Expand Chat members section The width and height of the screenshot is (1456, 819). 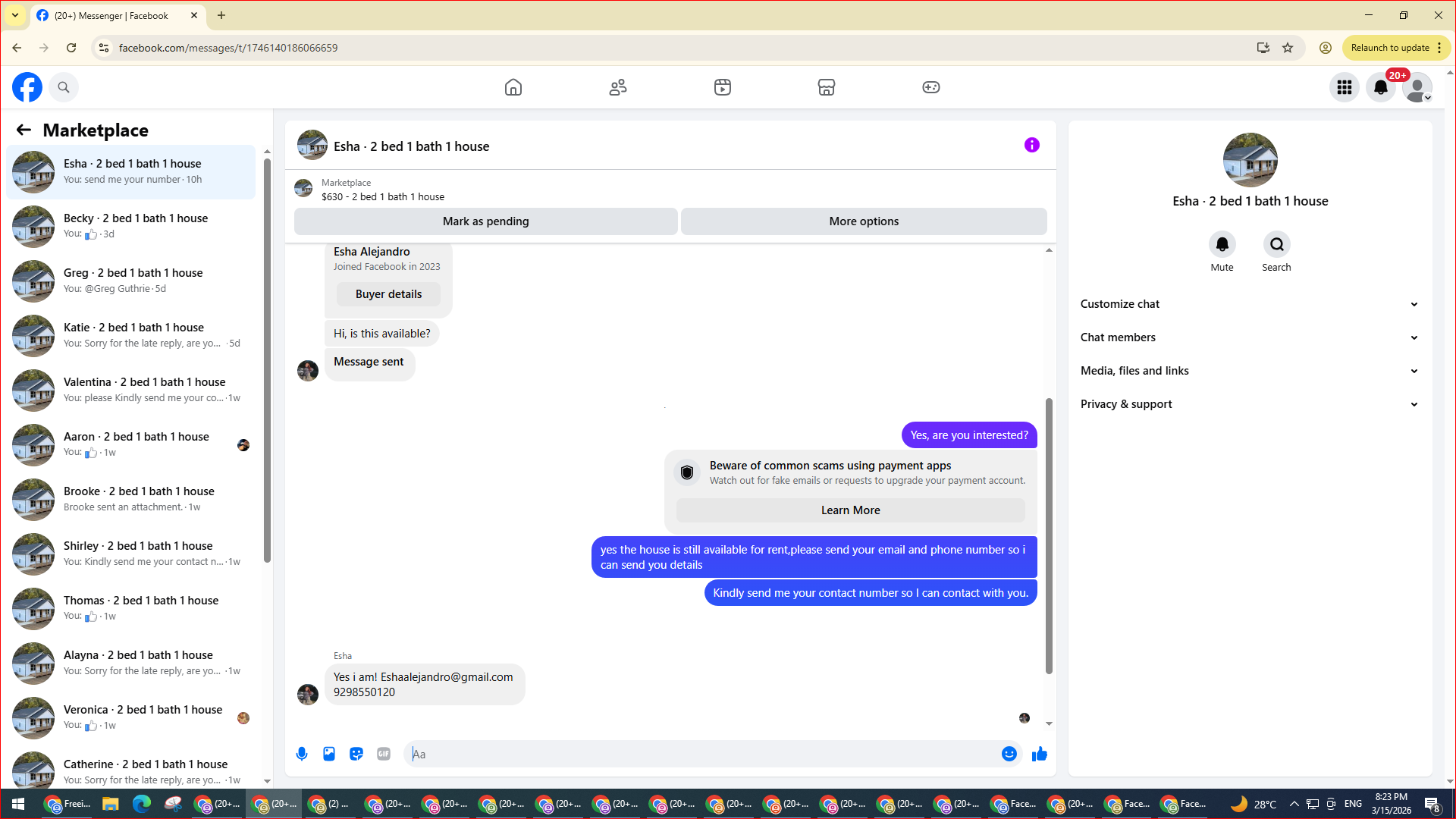click(x=1250, y=337)
